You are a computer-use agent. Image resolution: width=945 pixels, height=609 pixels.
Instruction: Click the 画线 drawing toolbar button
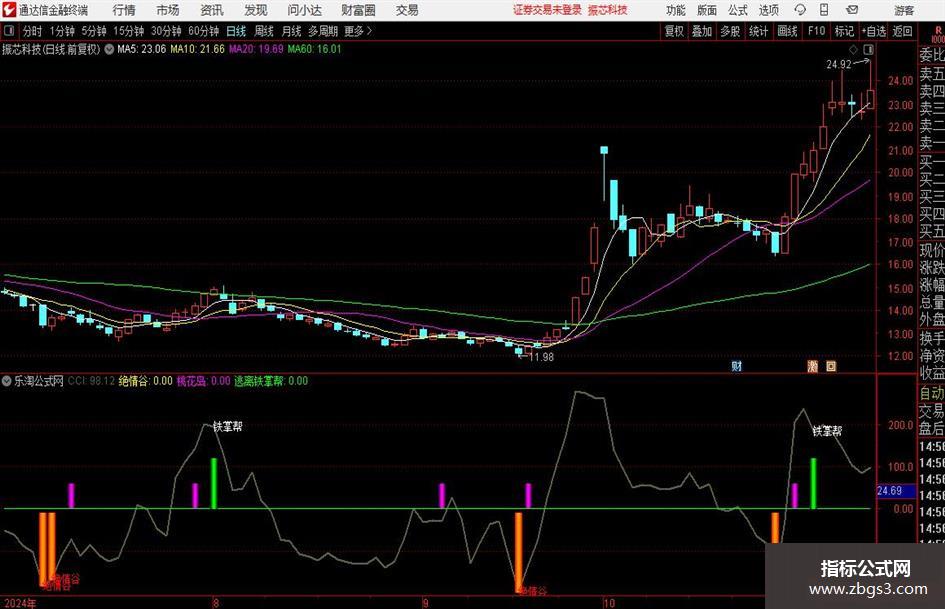787,31
